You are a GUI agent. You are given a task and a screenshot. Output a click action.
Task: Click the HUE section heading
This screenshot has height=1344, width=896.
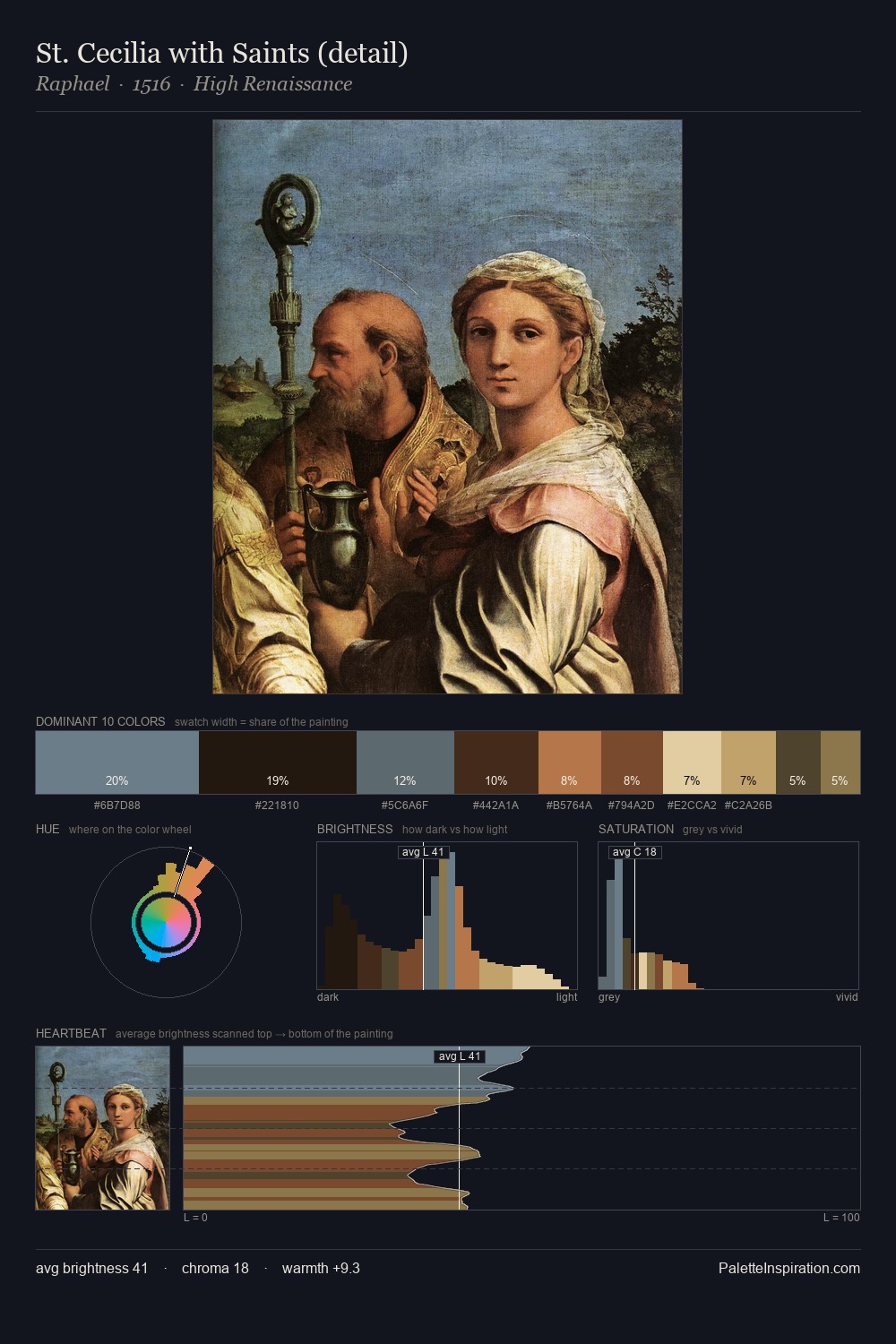47,829
